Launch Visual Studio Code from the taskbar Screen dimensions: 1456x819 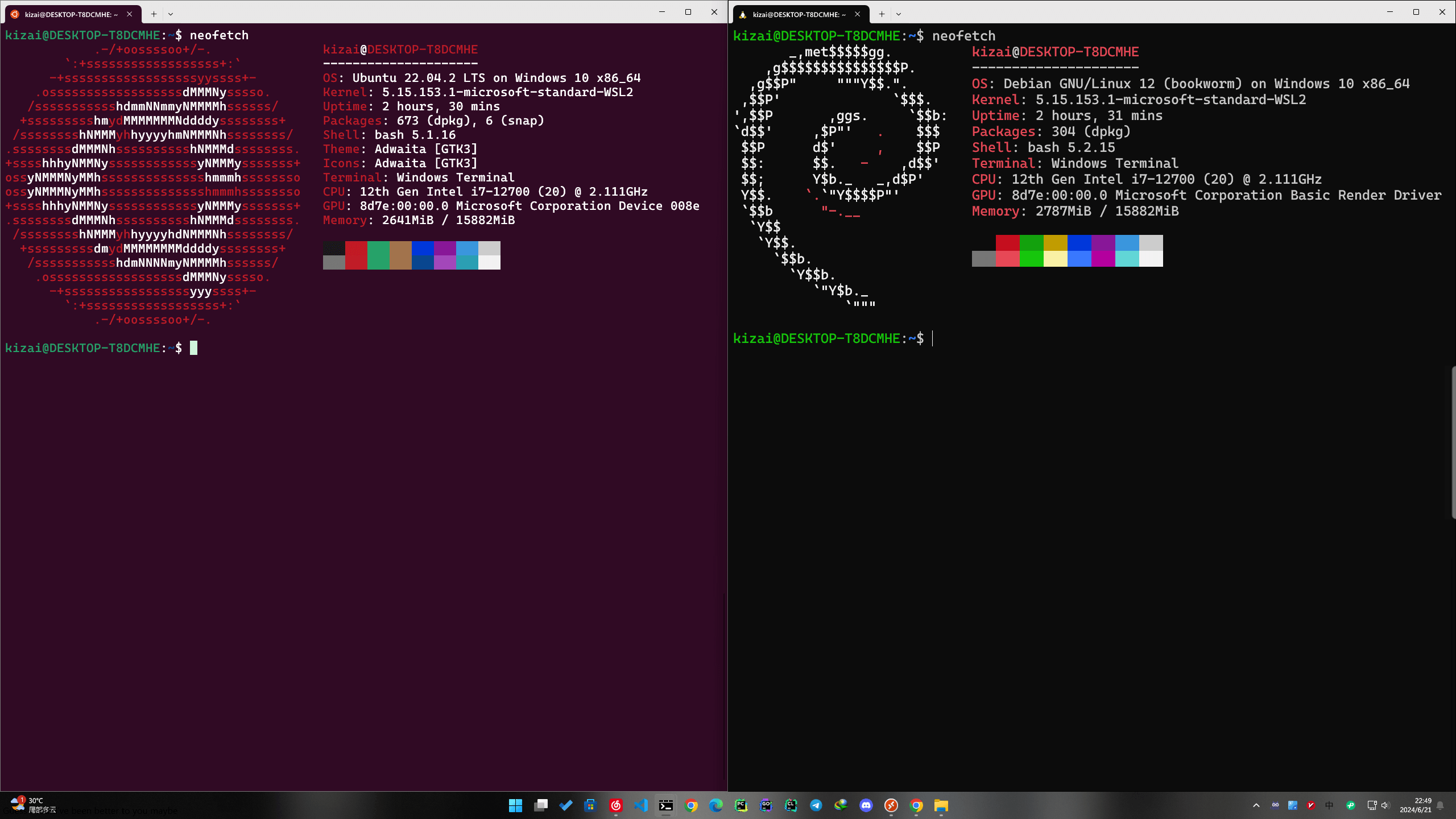click(642, 805)
